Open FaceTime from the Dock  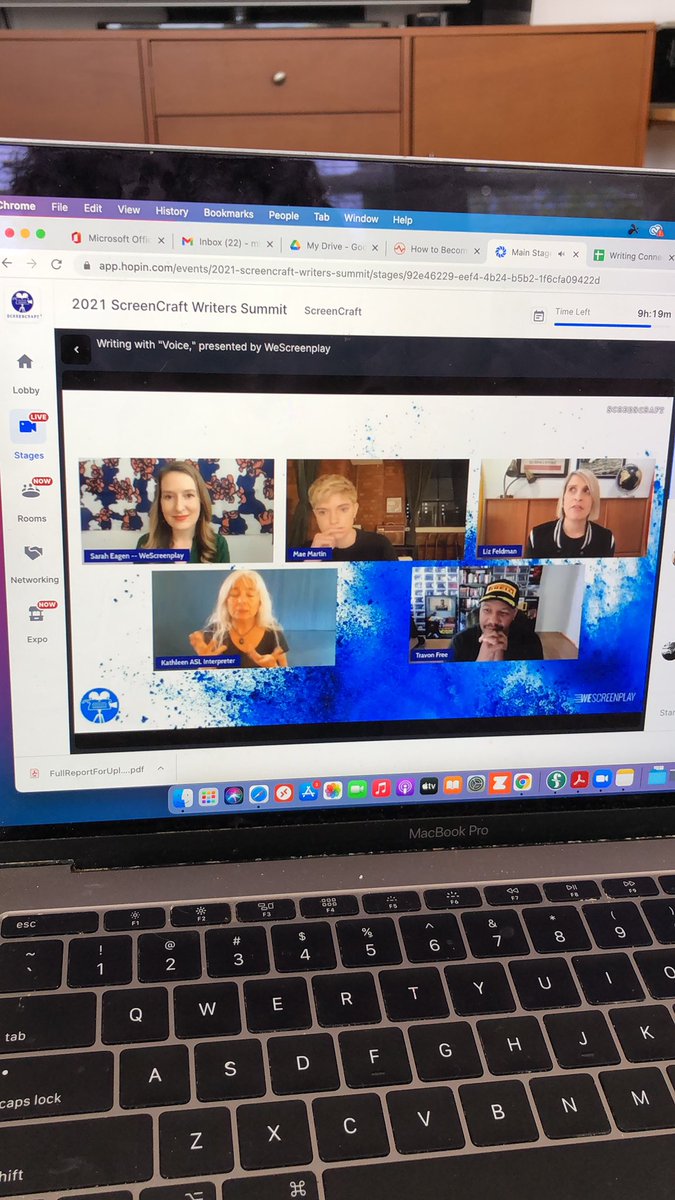pos(357,790)
